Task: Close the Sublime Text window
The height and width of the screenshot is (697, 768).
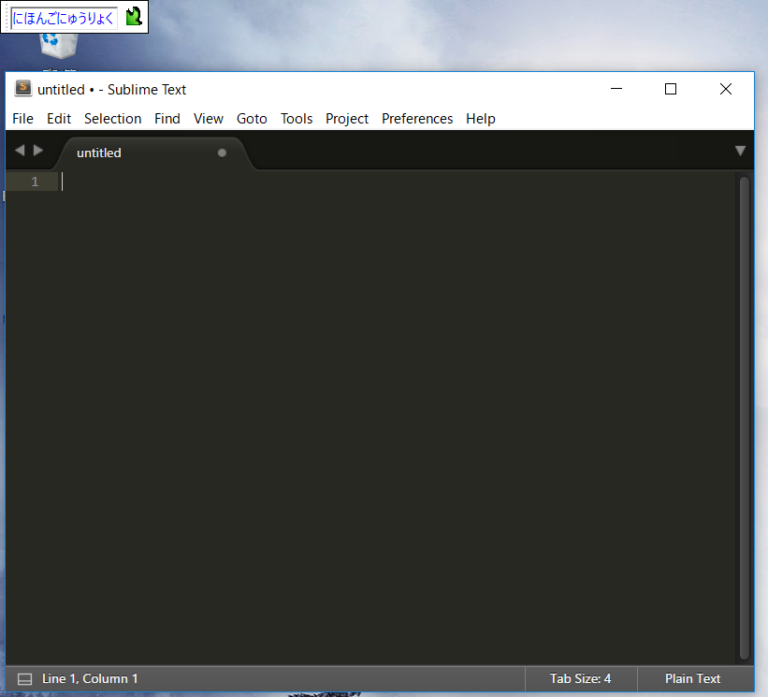Action: point(725,89)
